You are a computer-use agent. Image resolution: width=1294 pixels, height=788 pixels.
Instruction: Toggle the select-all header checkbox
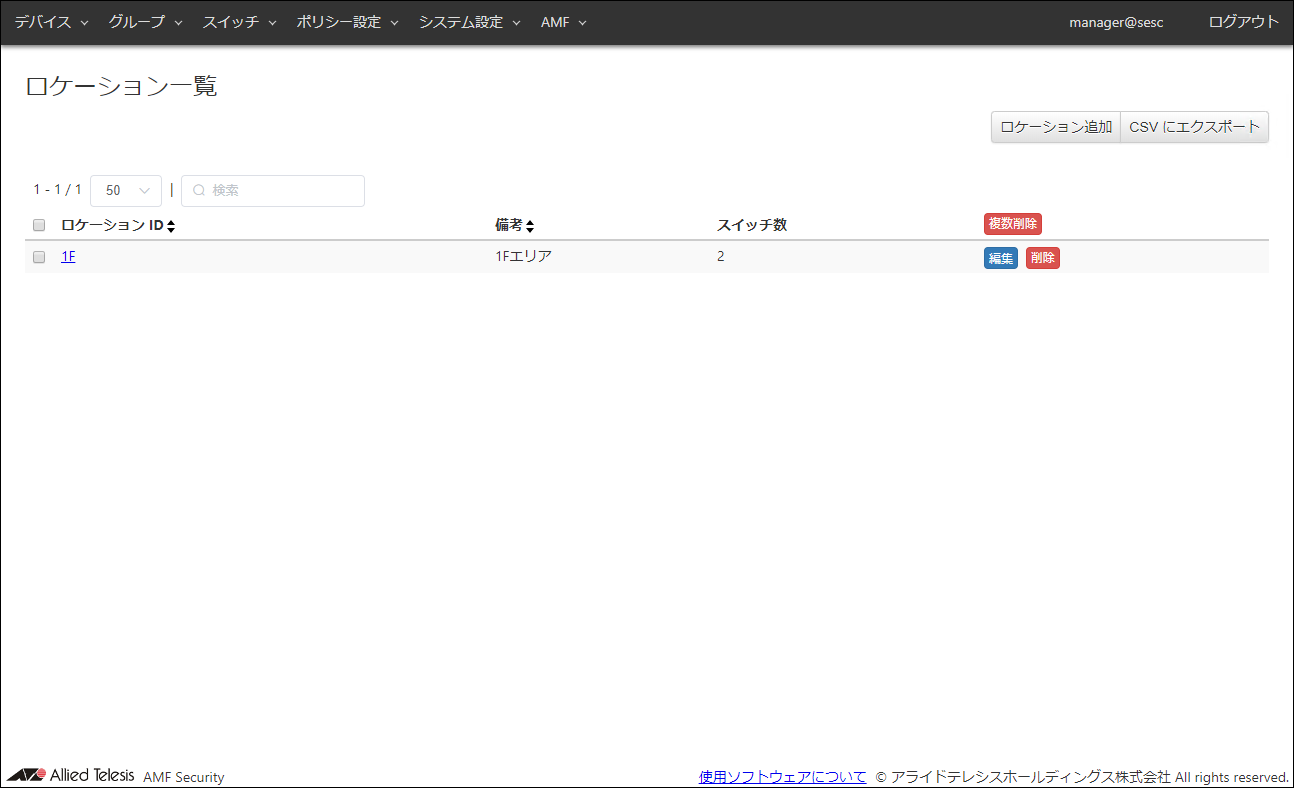point(39,225)
